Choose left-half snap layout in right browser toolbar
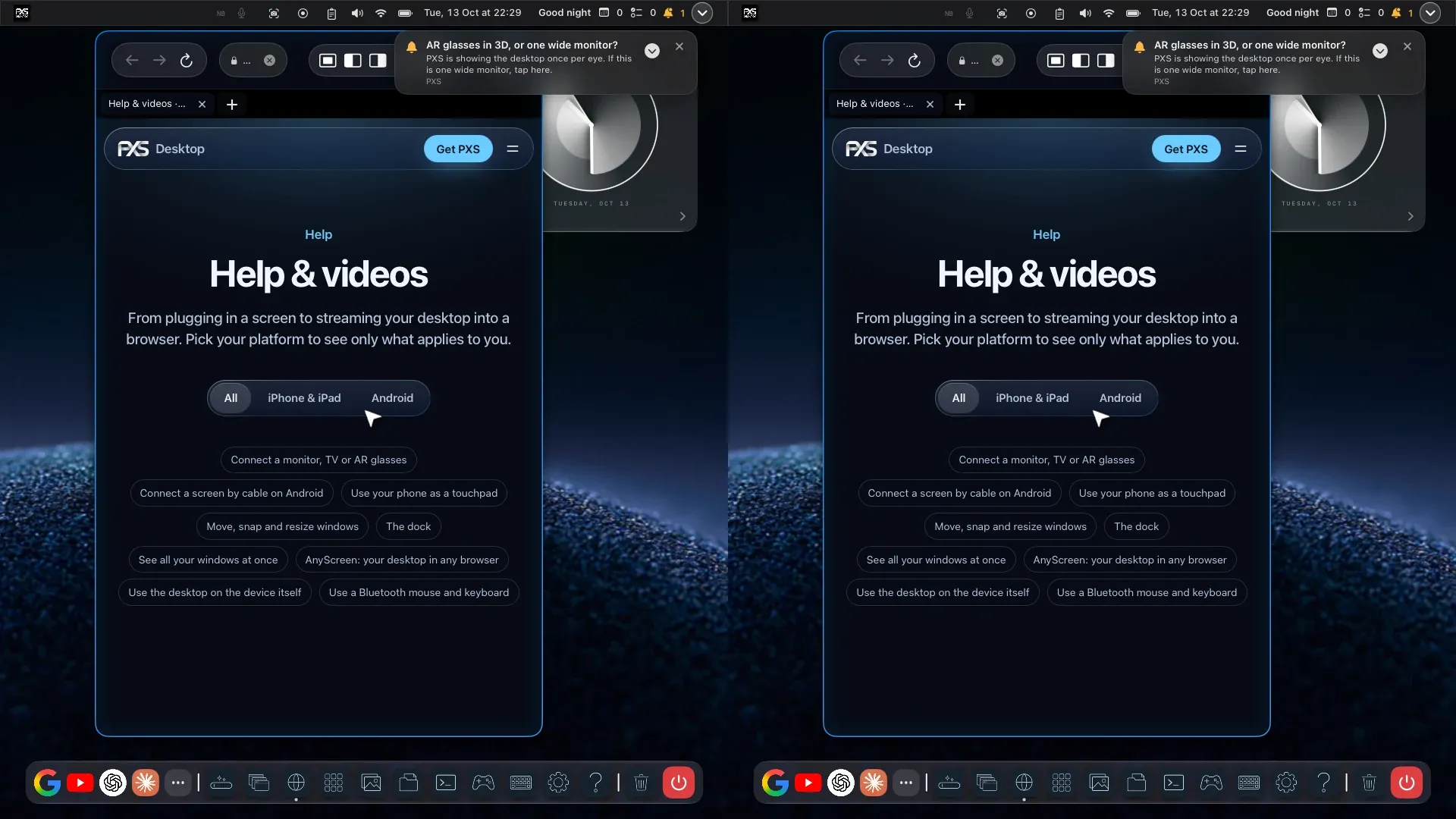The width and height of the screenshot is (1456, 819). (x=1081, y=61)
